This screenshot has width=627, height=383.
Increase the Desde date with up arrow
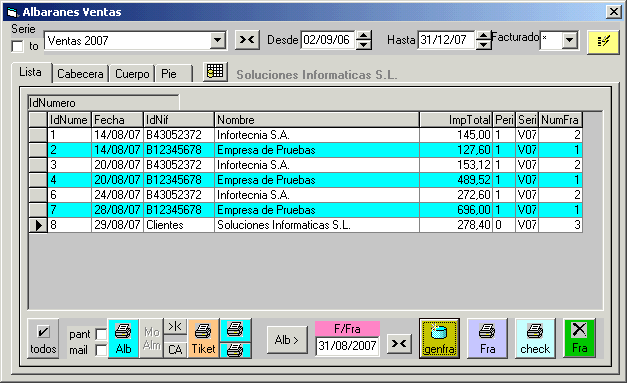363,36
